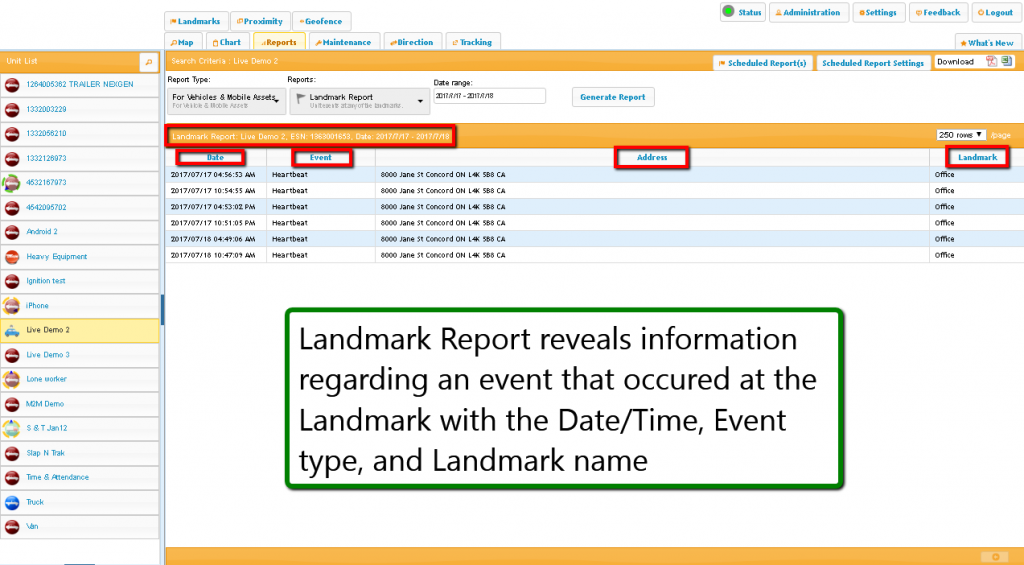
Task: Click the icon beside unit 1332126973
Action: (x=12, y=159)
